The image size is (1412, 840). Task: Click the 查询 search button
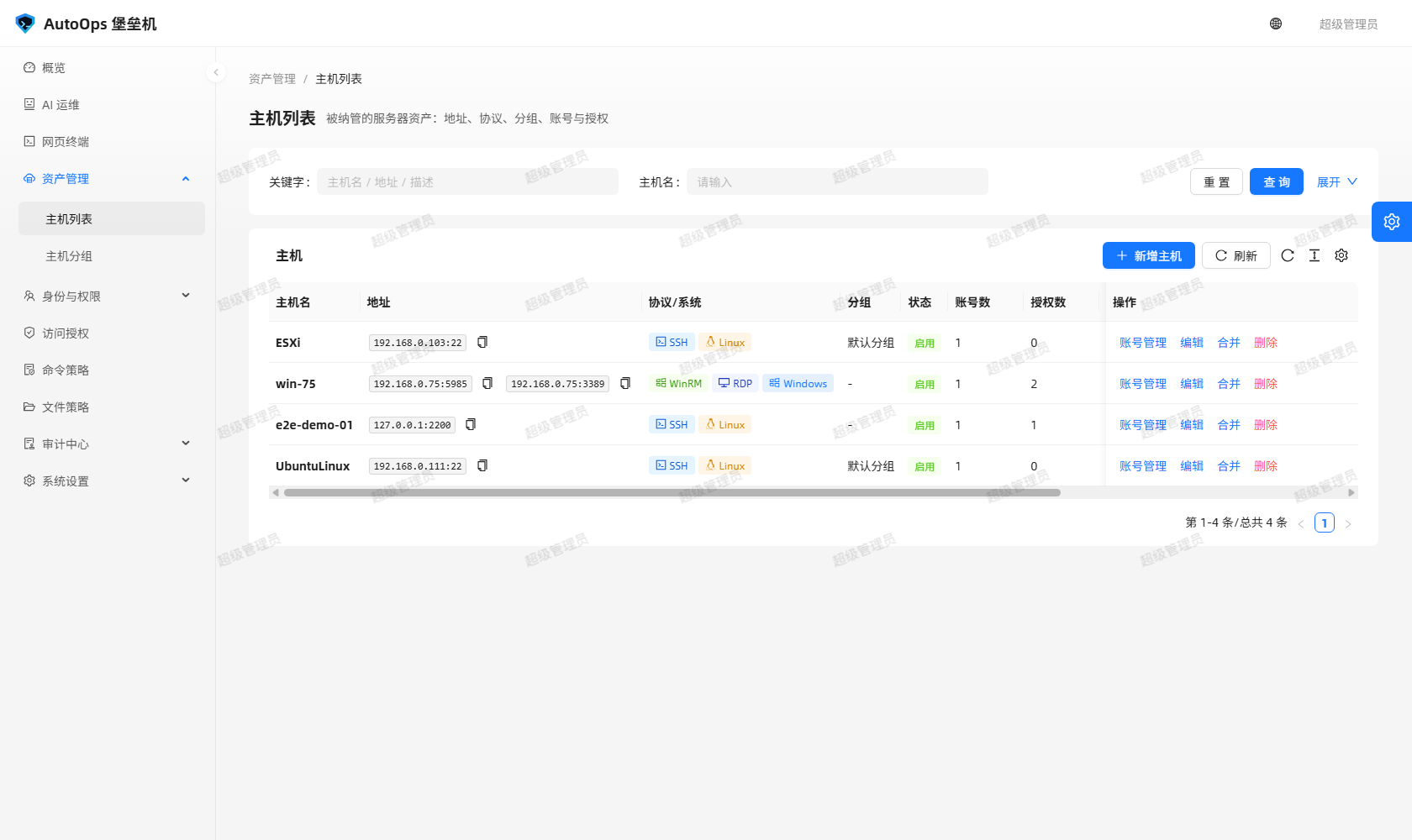pos(1277,181)
